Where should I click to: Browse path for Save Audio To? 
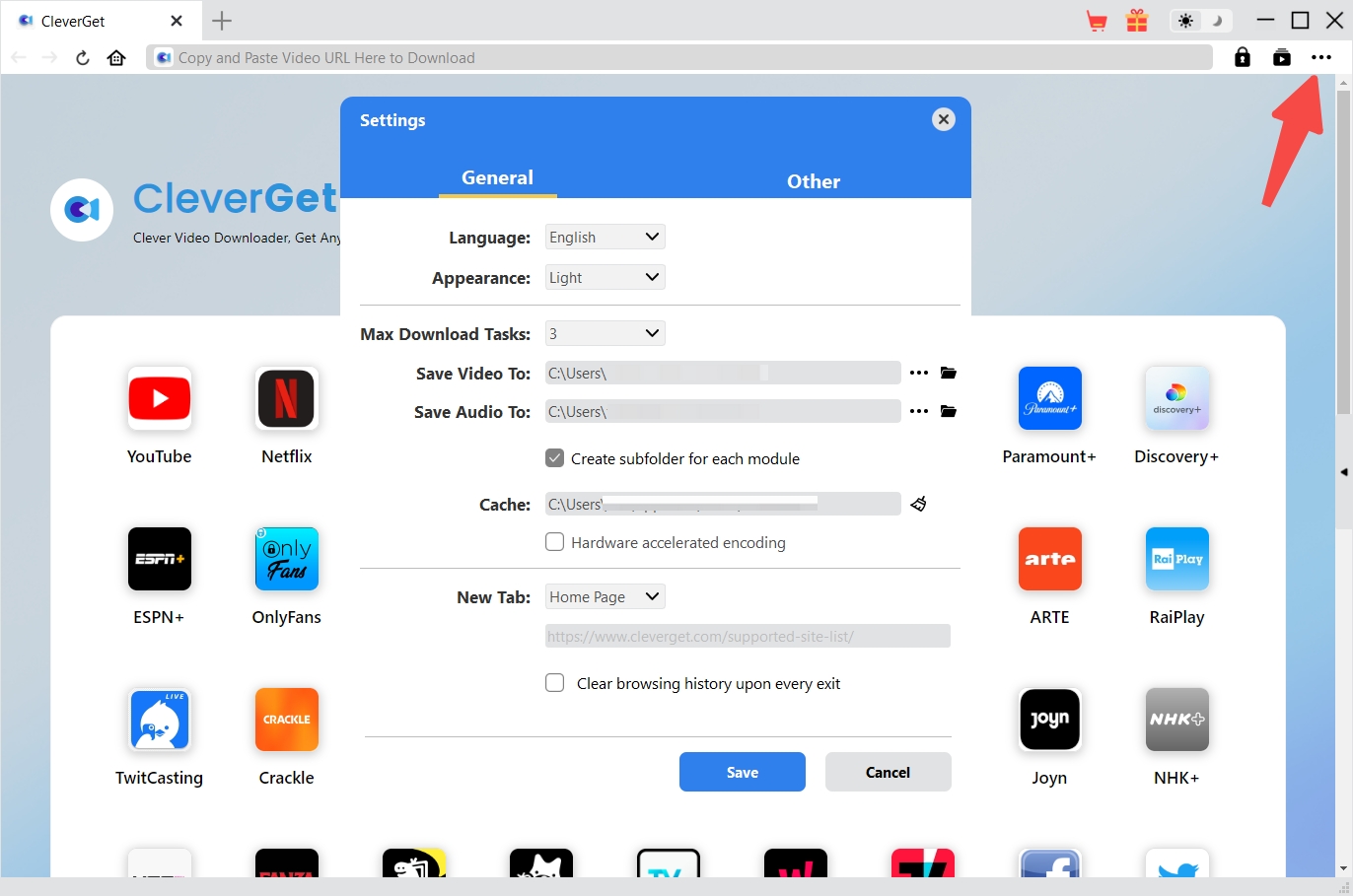click(919, 411)
